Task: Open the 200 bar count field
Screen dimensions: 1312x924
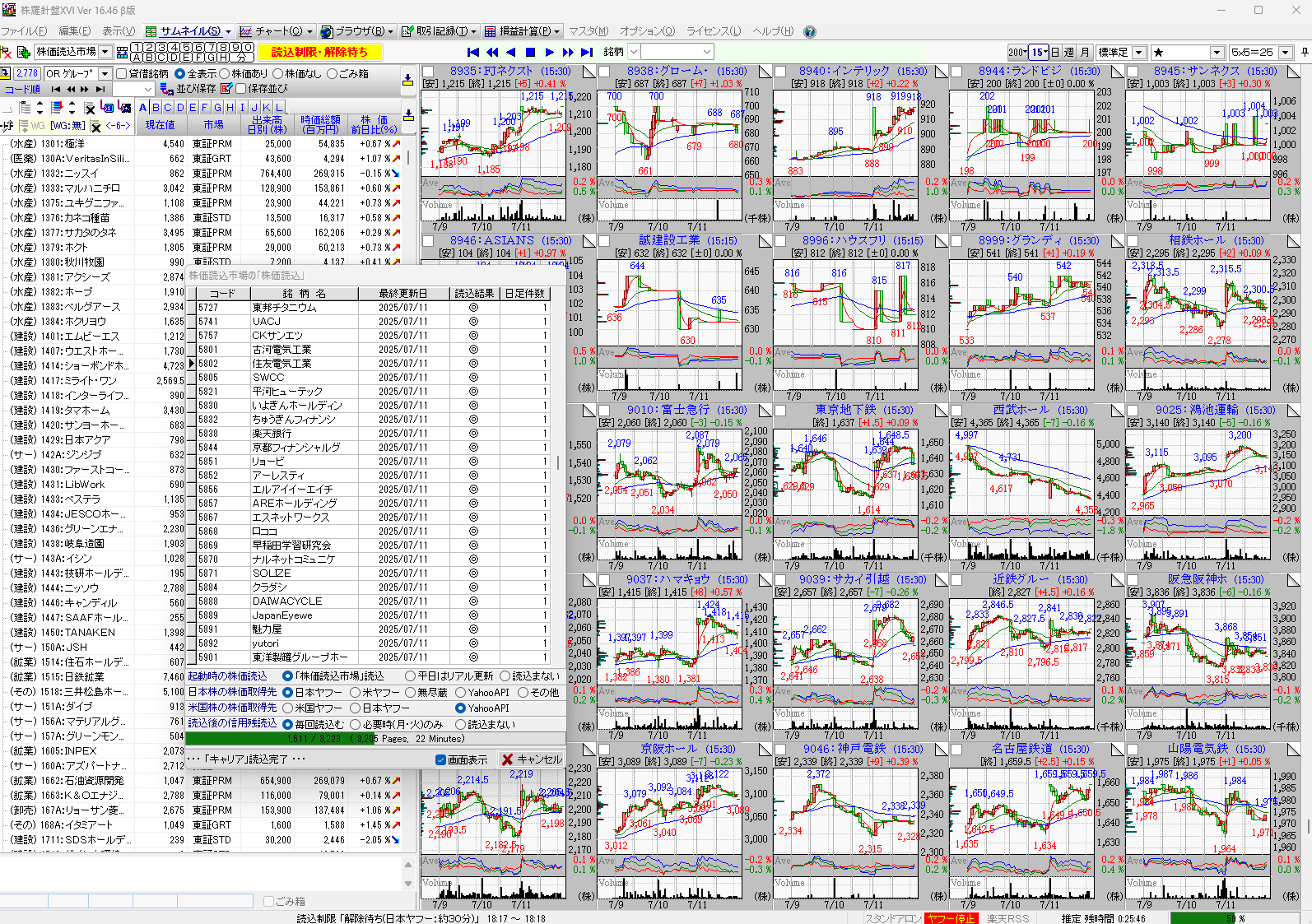Action: [1017, 52]
